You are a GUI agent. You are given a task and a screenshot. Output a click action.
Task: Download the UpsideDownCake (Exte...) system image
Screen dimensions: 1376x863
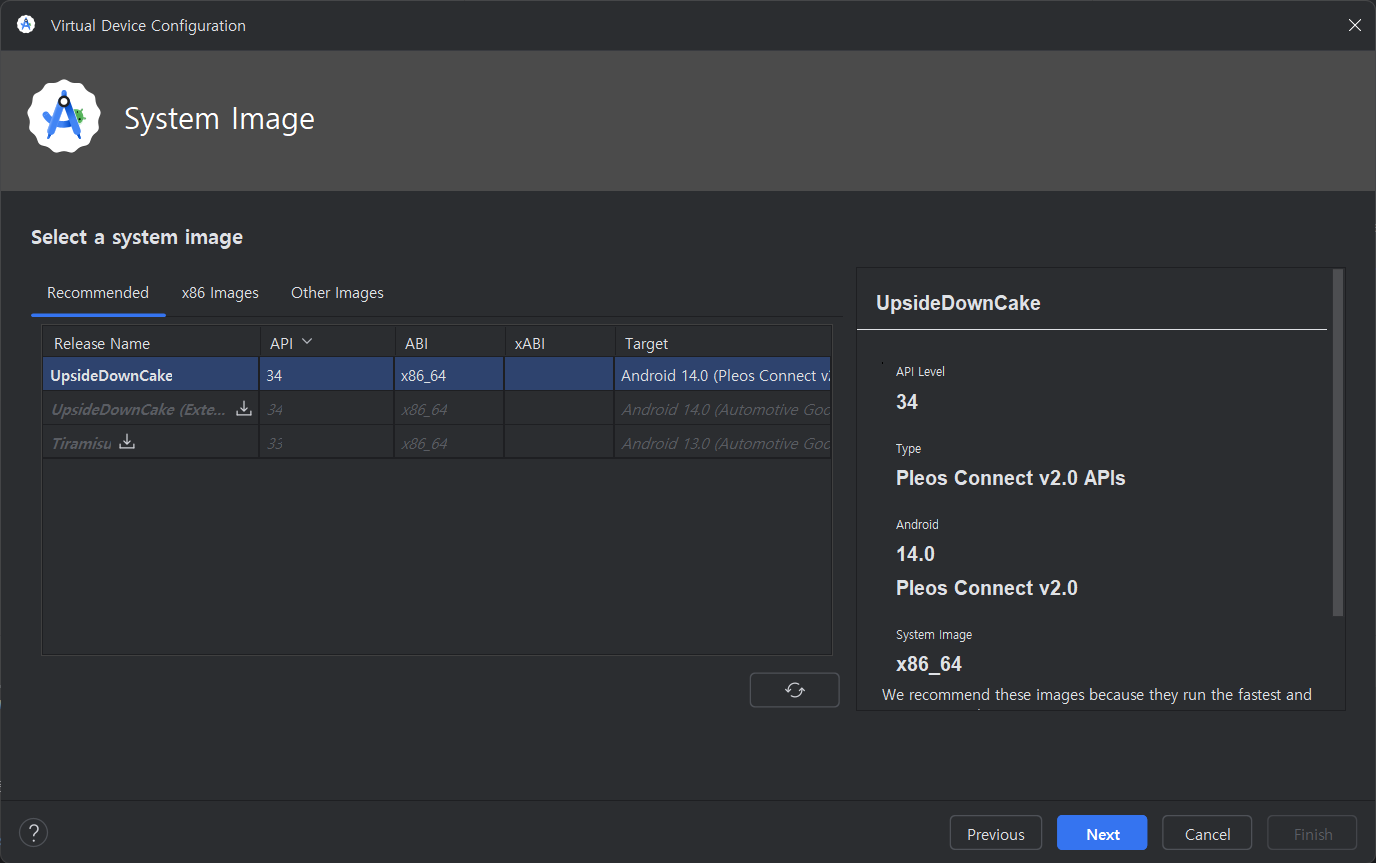(244, 409)
